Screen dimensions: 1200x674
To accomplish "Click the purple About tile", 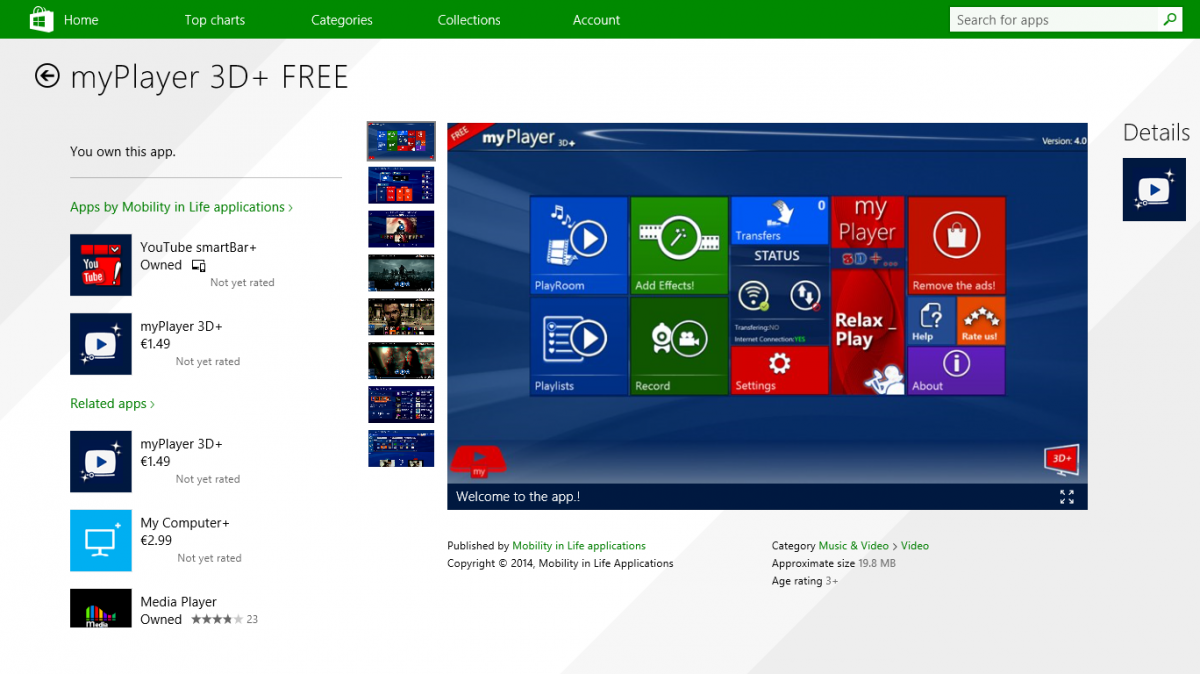I will pyautogui.click(x=956, y=371).
